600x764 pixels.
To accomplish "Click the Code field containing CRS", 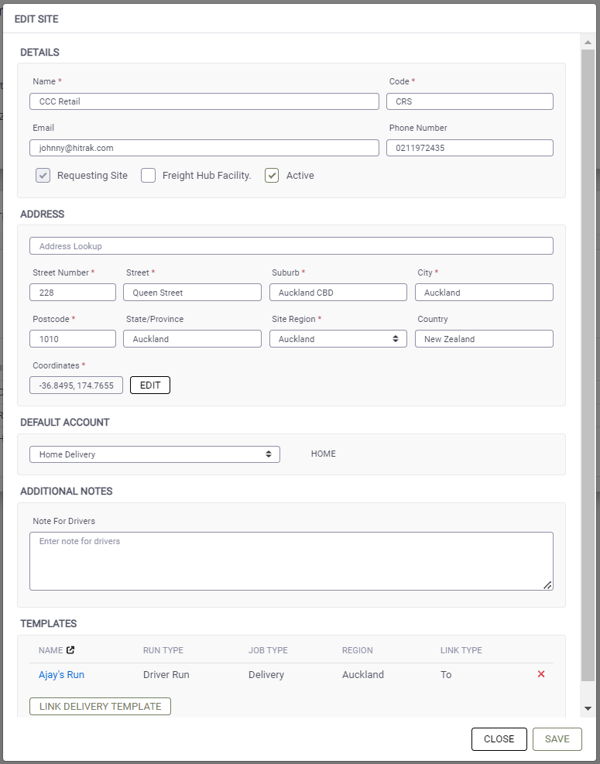I will (470, 101).
